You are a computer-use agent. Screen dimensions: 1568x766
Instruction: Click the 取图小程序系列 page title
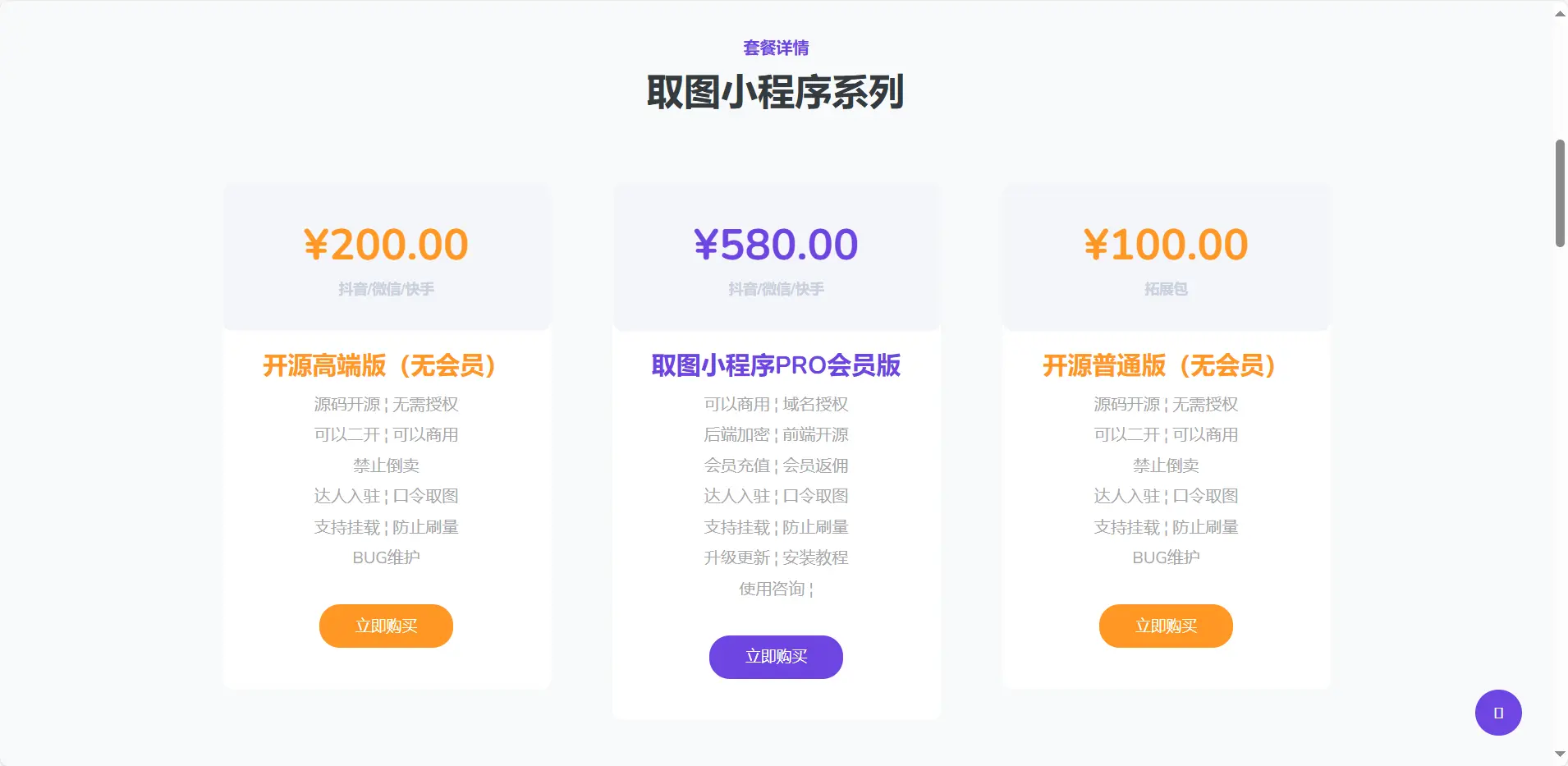777,93
